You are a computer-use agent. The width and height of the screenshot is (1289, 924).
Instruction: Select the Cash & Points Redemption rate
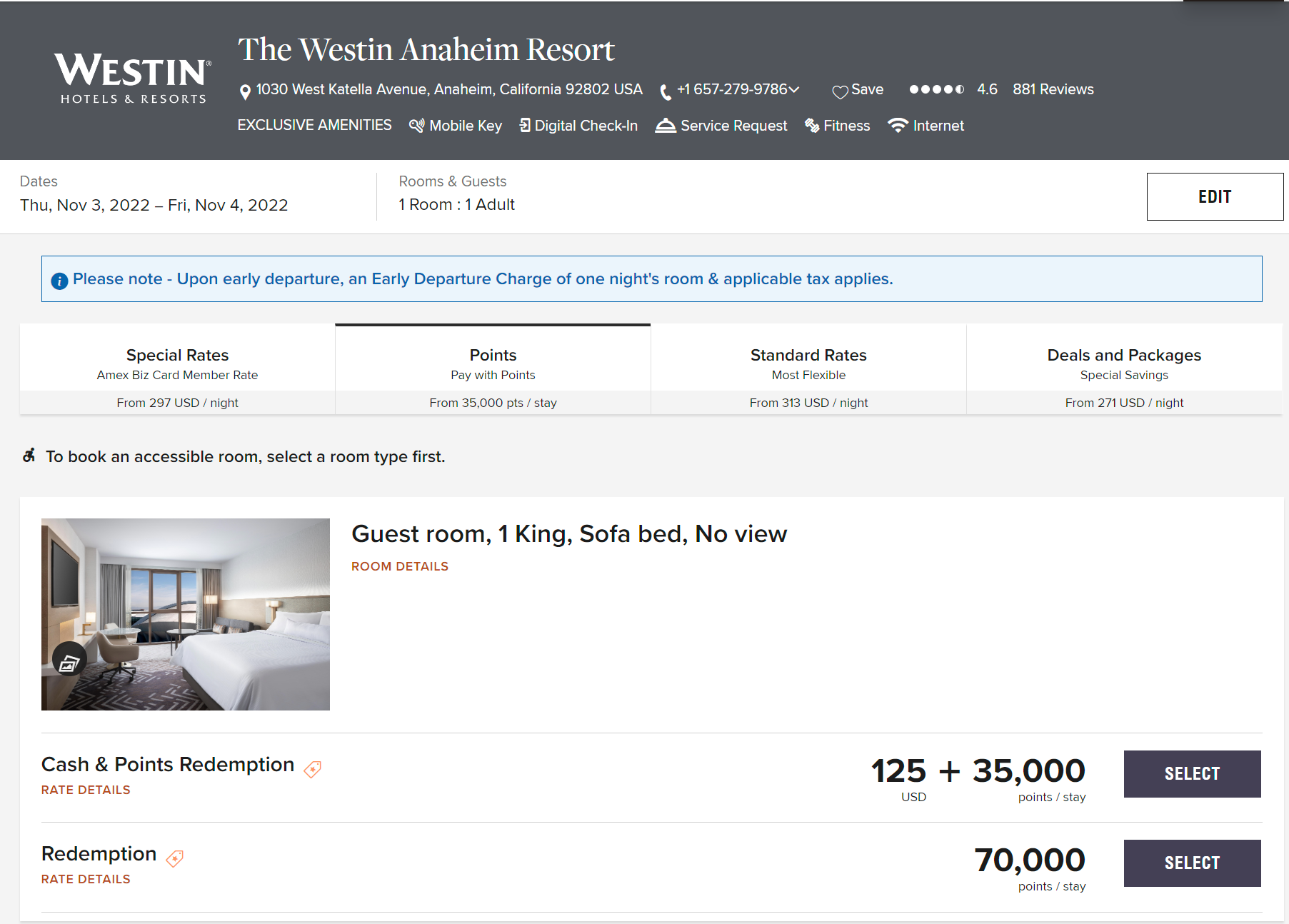pos(1192,773)
